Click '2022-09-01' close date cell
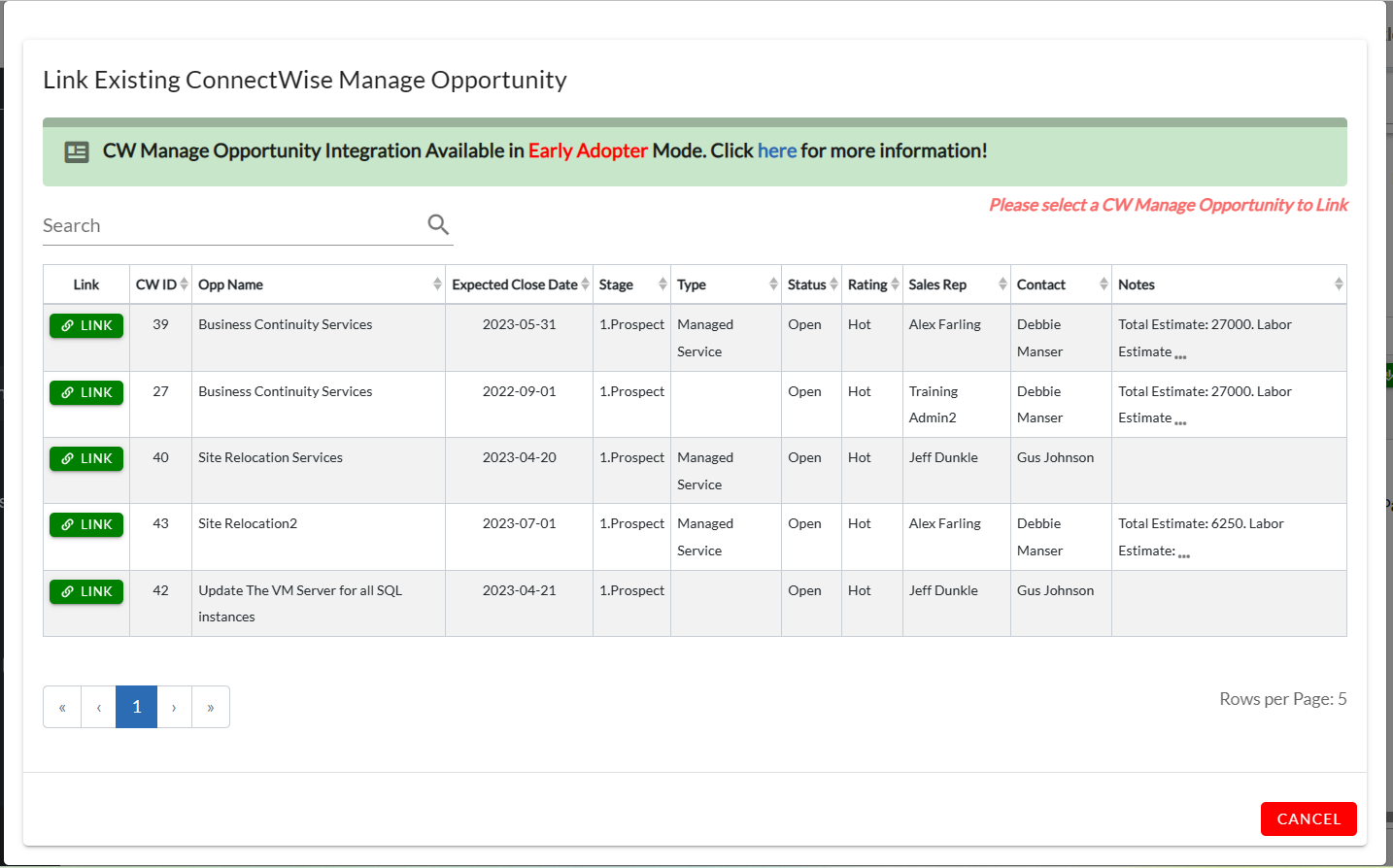The height and width of the screenshot is (868, 1393). point(520,391)
